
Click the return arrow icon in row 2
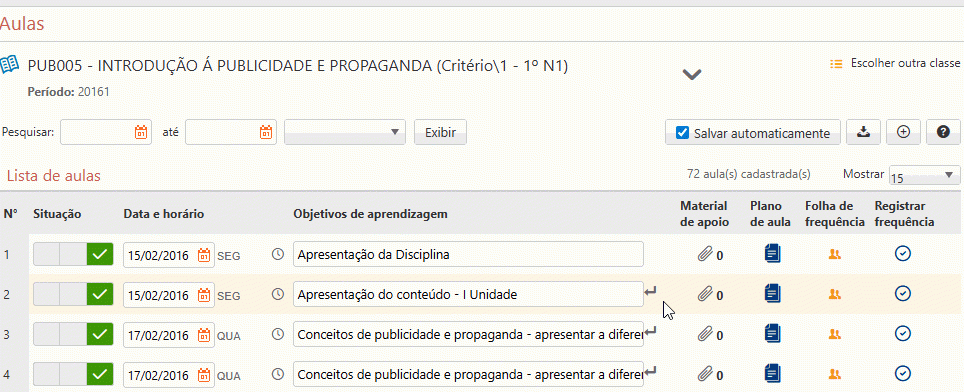pyautogui.click(x=650, y=291)
